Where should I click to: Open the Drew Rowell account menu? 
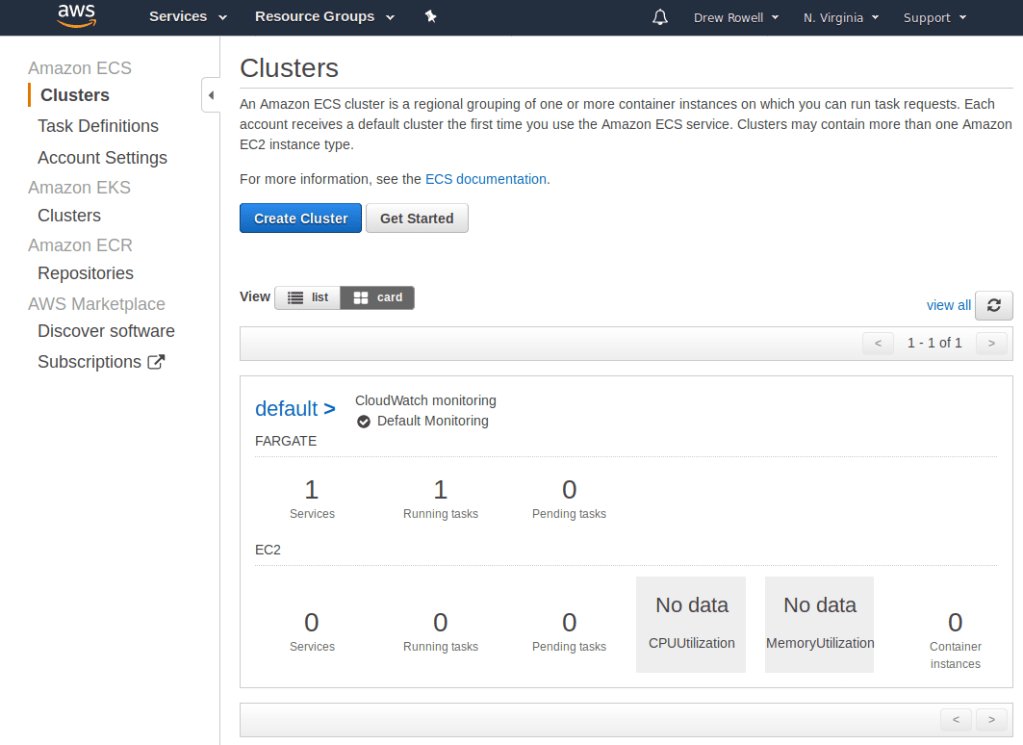click(736, 17)
